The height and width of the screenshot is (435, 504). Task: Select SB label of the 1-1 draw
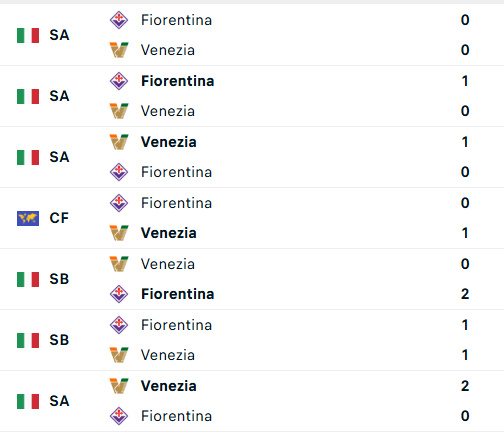tap(59, 340)
